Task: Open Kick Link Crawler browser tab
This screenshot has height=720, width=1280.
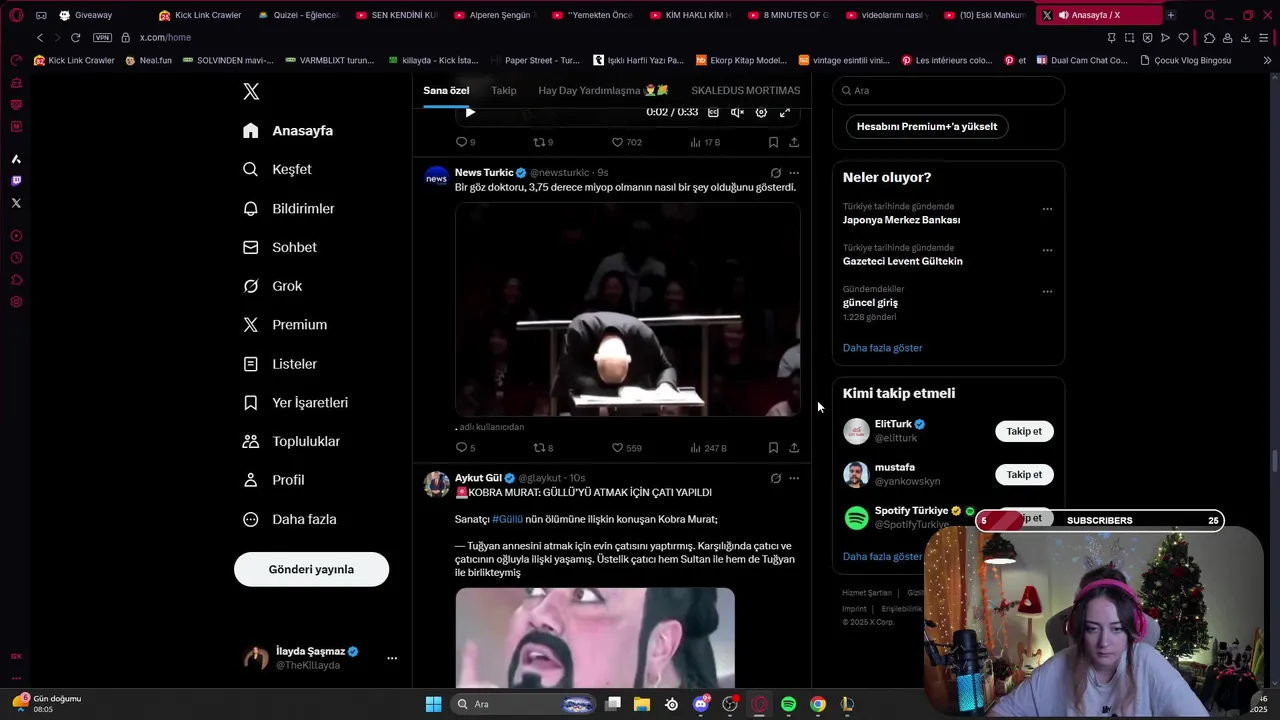Action: click(200, 15)
